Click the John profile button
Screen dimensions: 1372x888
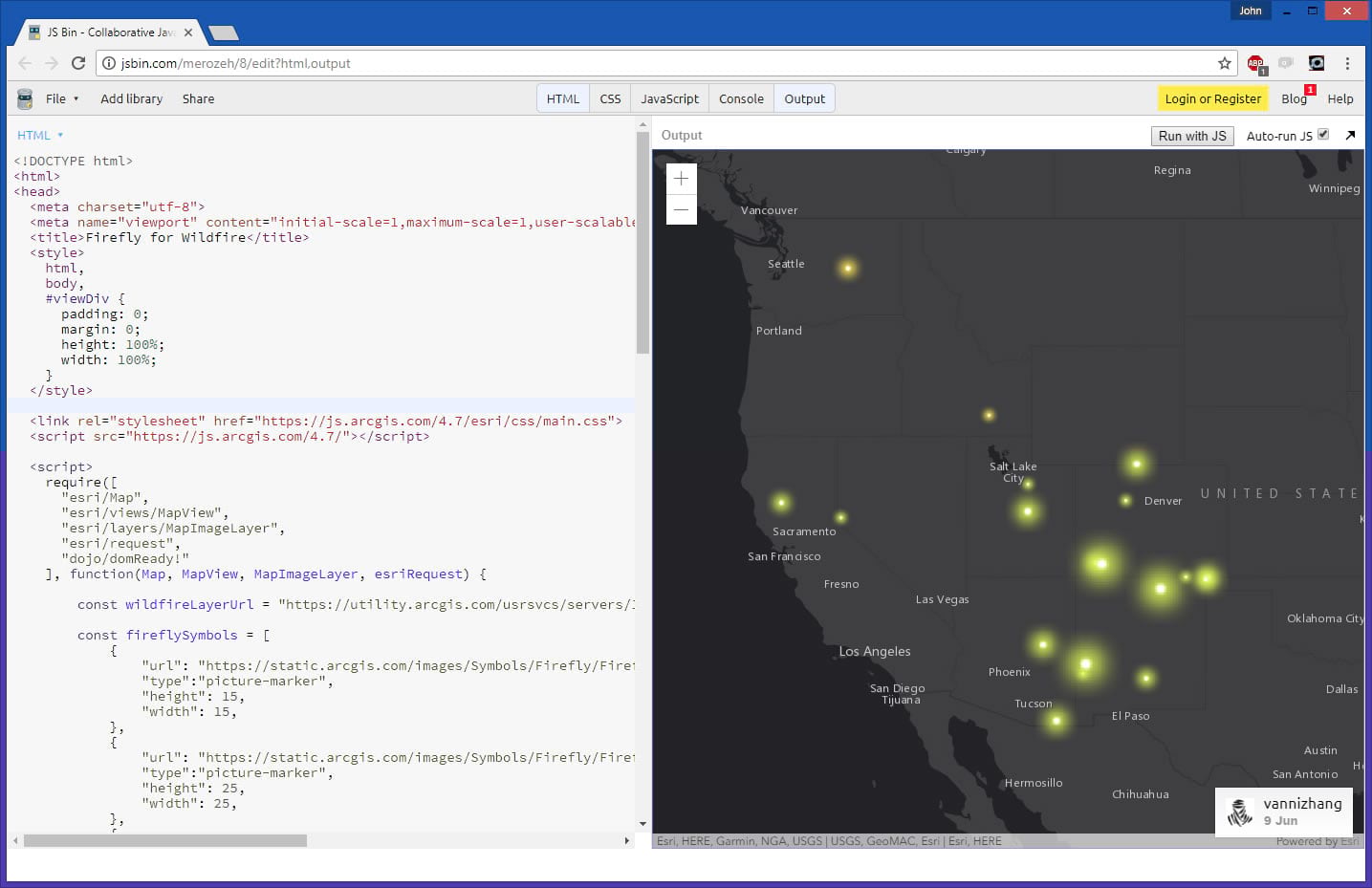click(x=1251, y=11)
